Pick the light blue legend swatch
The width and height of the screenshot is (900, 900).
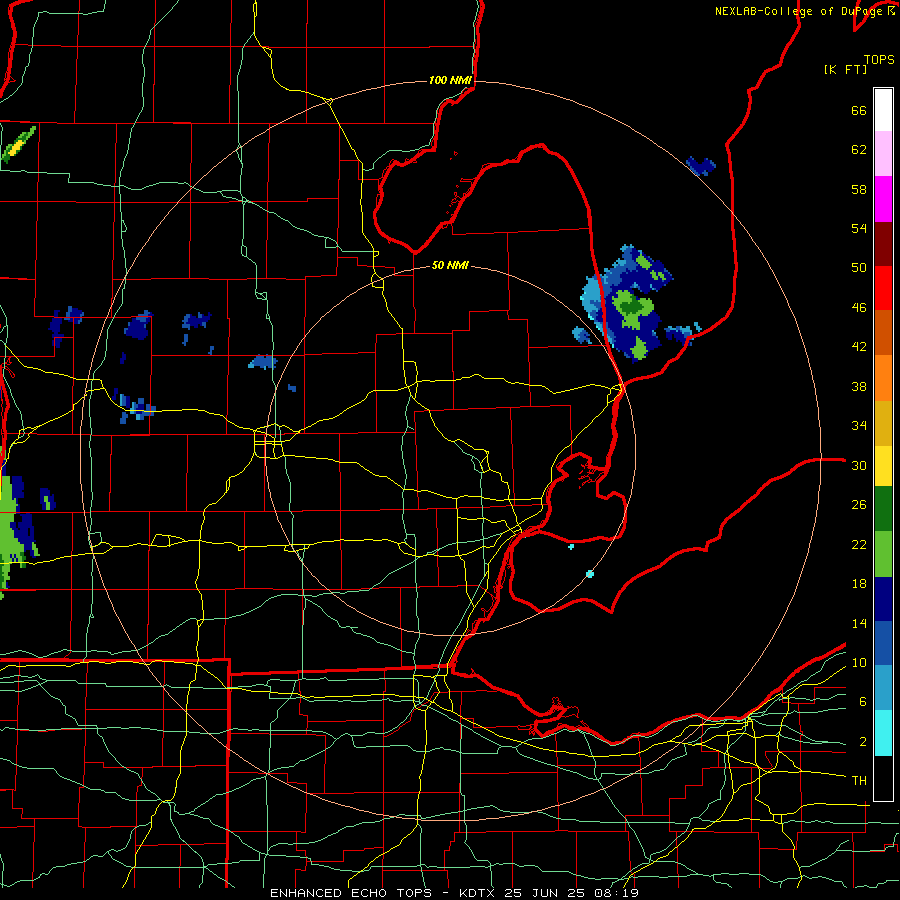[883, 688]
